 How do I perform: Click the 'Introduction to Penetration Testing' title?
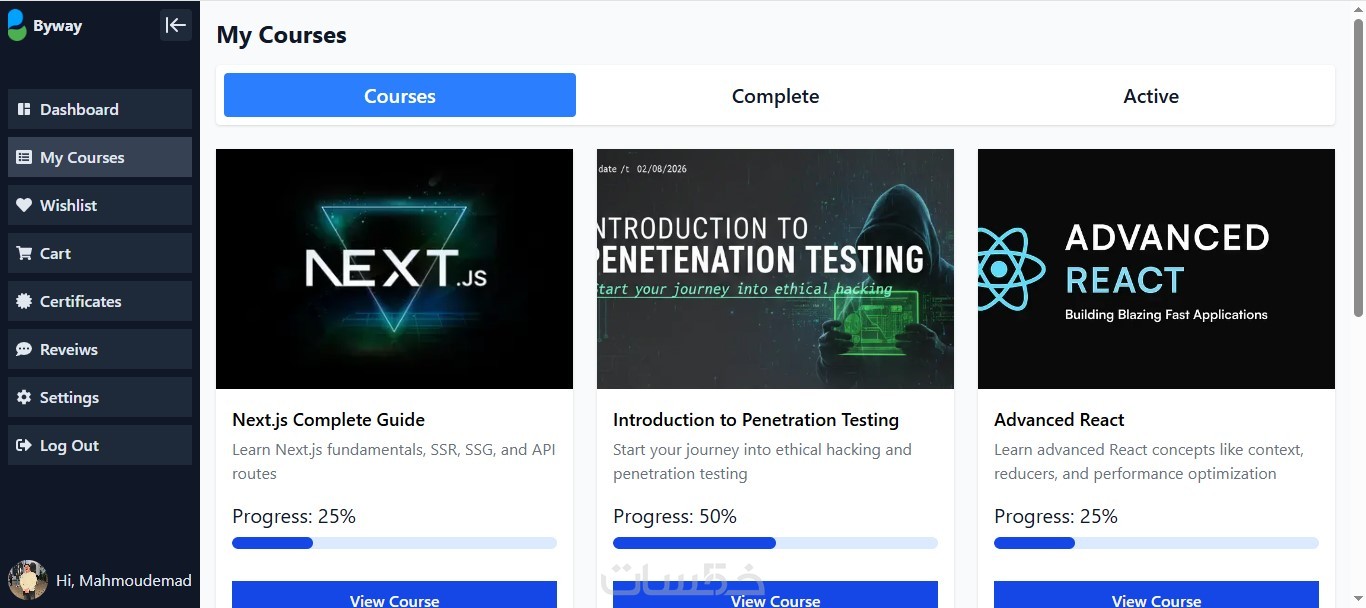(756, 420)
